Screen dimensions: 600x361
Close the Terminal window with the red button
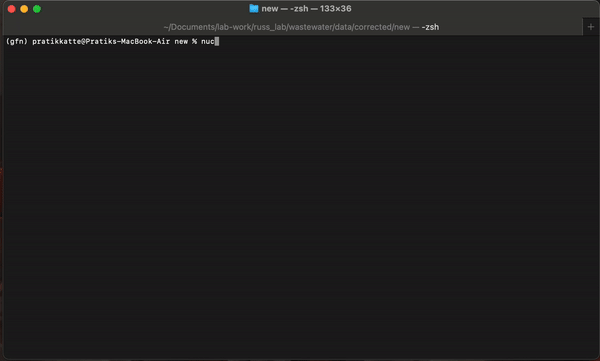(11, 9)
